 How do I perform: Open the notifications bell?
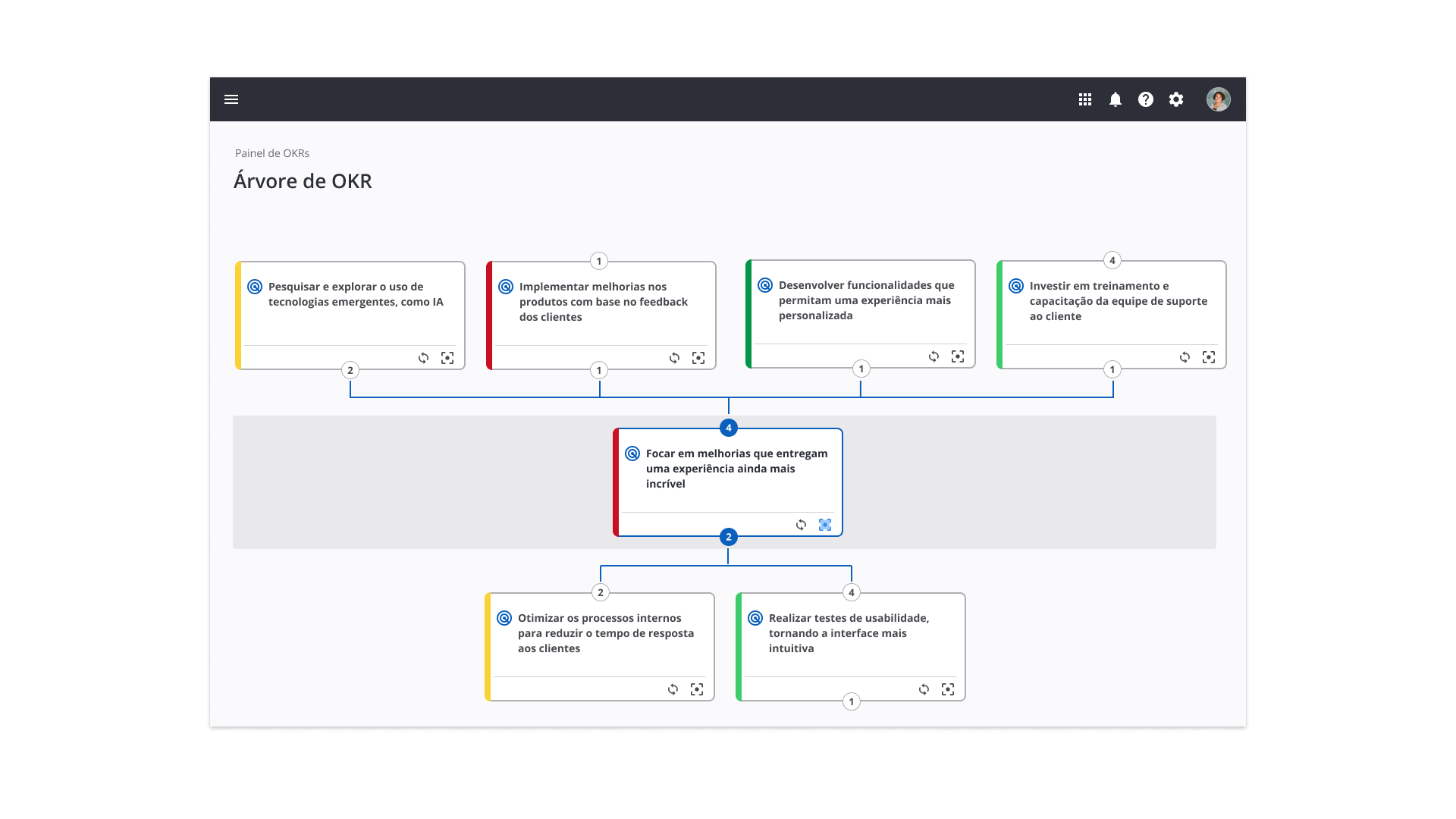point(1116,99)
